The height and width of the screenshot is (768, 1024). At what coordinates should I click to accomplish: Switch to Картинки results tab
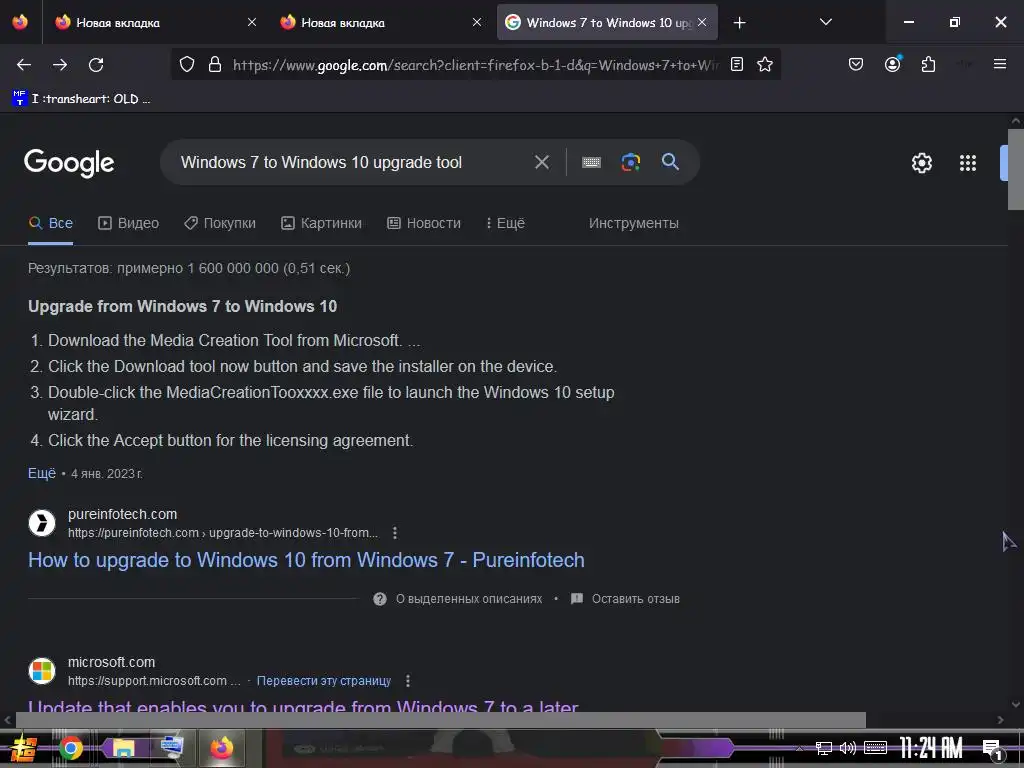click(x=321, y=223)
